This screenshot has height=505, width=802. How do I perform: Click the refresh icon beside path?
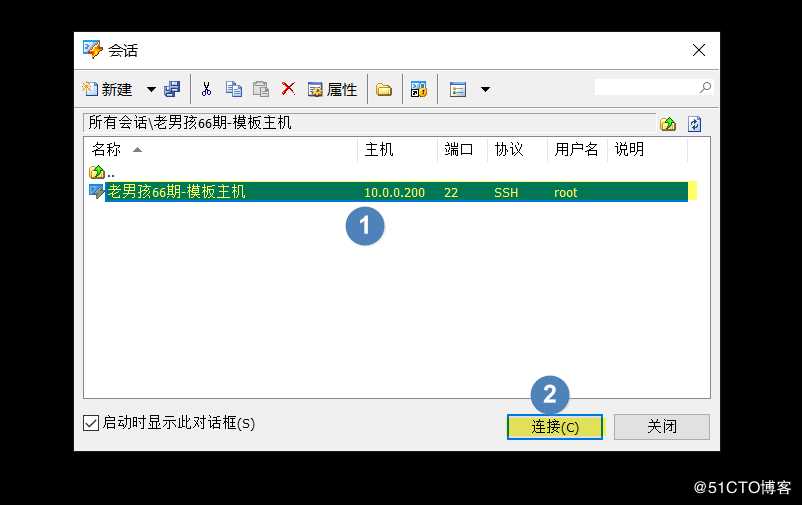694,124
